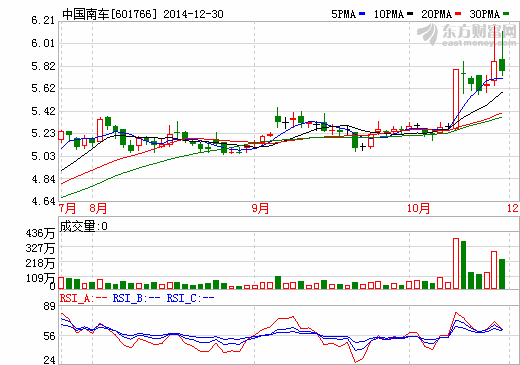Image resolution: width=520 pixels, height=365 pixels.
Task: Click the 5.82 price axis label
Action: coord(43,66)
